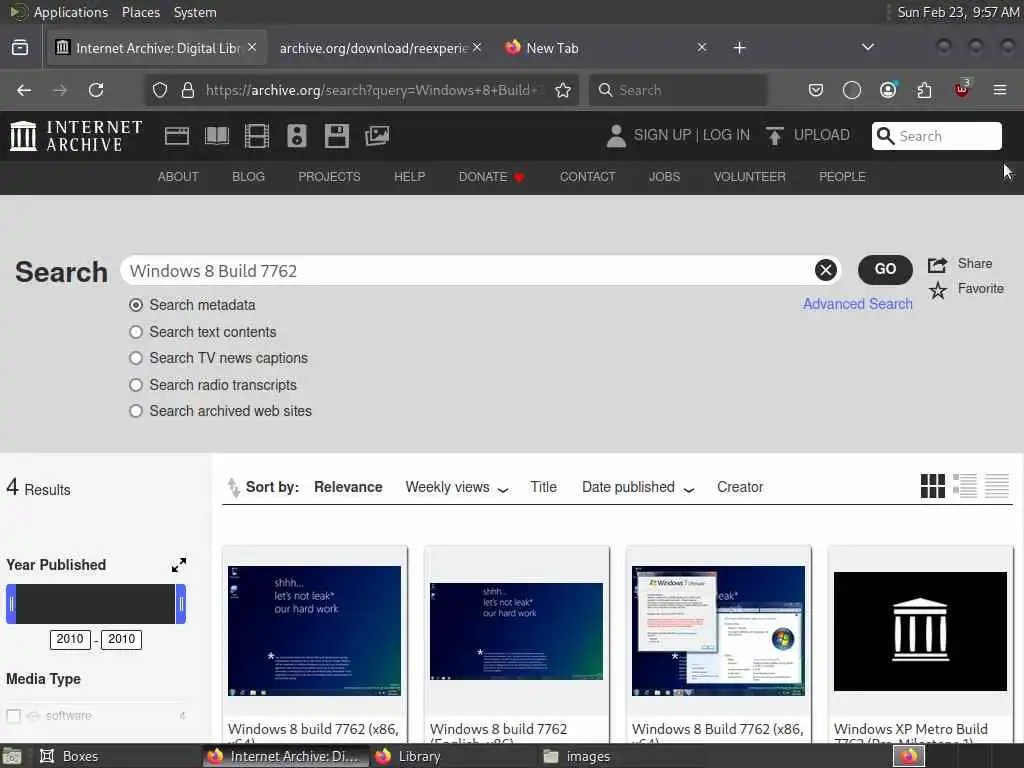Switch to images folder window in taskbar
Screen dimensions: 1024x768
click(x=577, y=756)
